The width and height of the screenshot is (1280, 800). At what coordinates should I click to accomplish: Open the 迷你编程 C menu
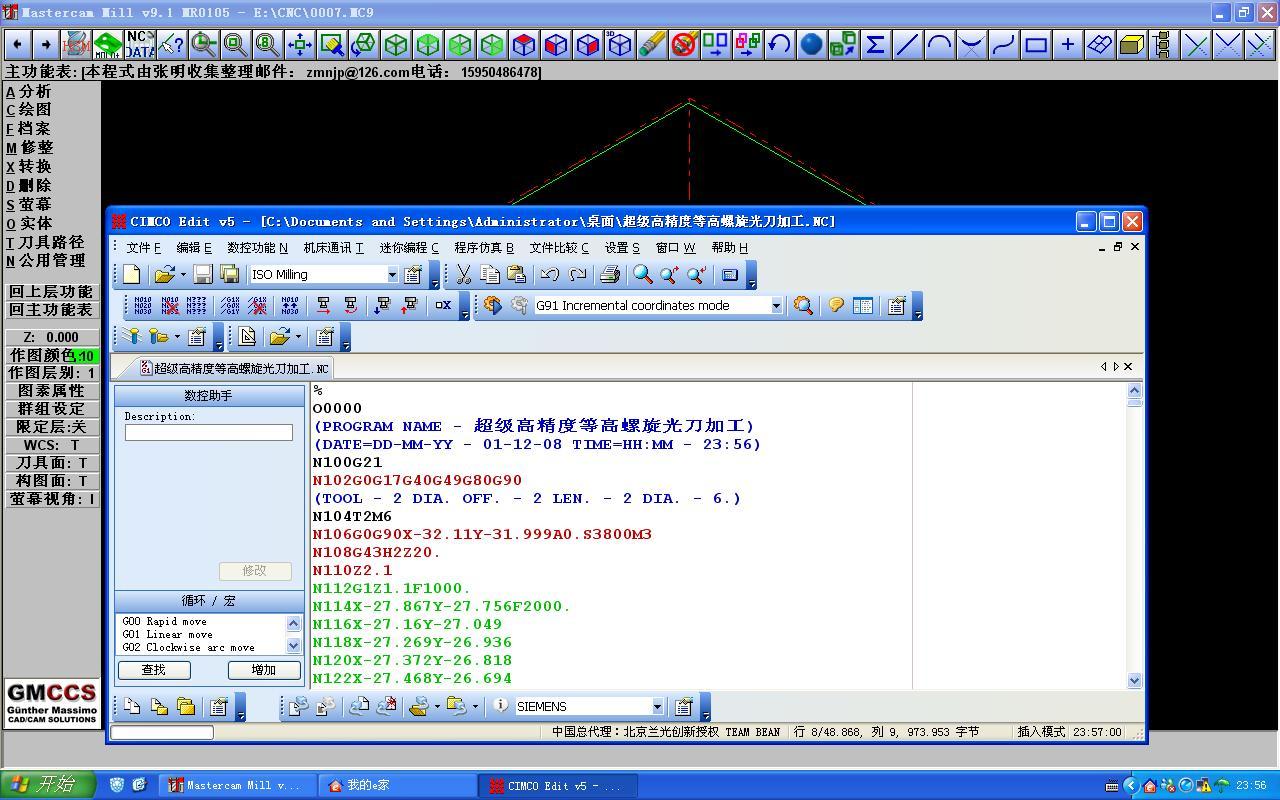click(409, 247)
